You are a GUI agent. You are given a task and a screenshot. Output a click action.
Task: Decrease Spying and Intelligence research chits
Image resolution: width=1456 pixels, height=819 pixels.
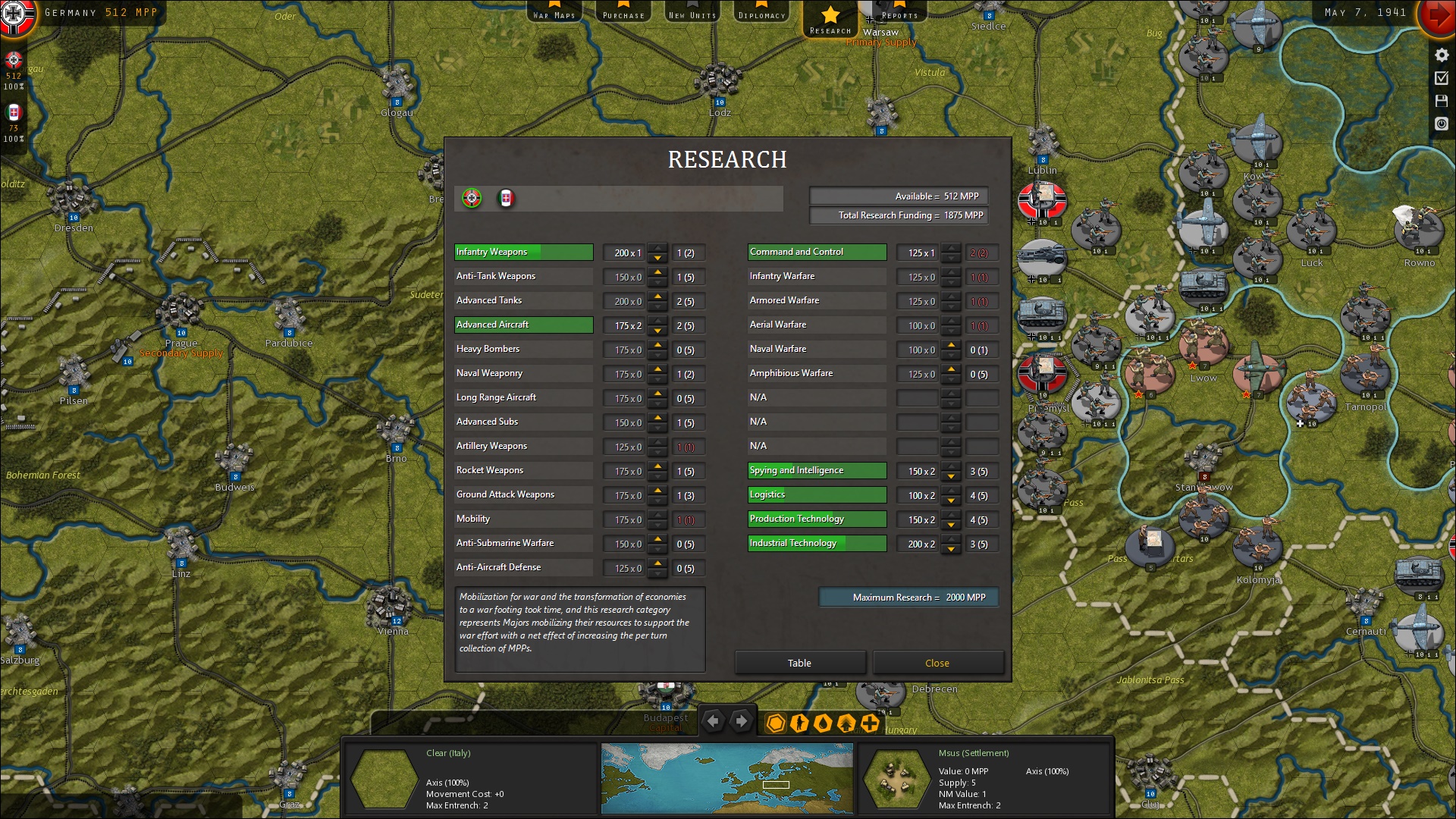point(951,476)
